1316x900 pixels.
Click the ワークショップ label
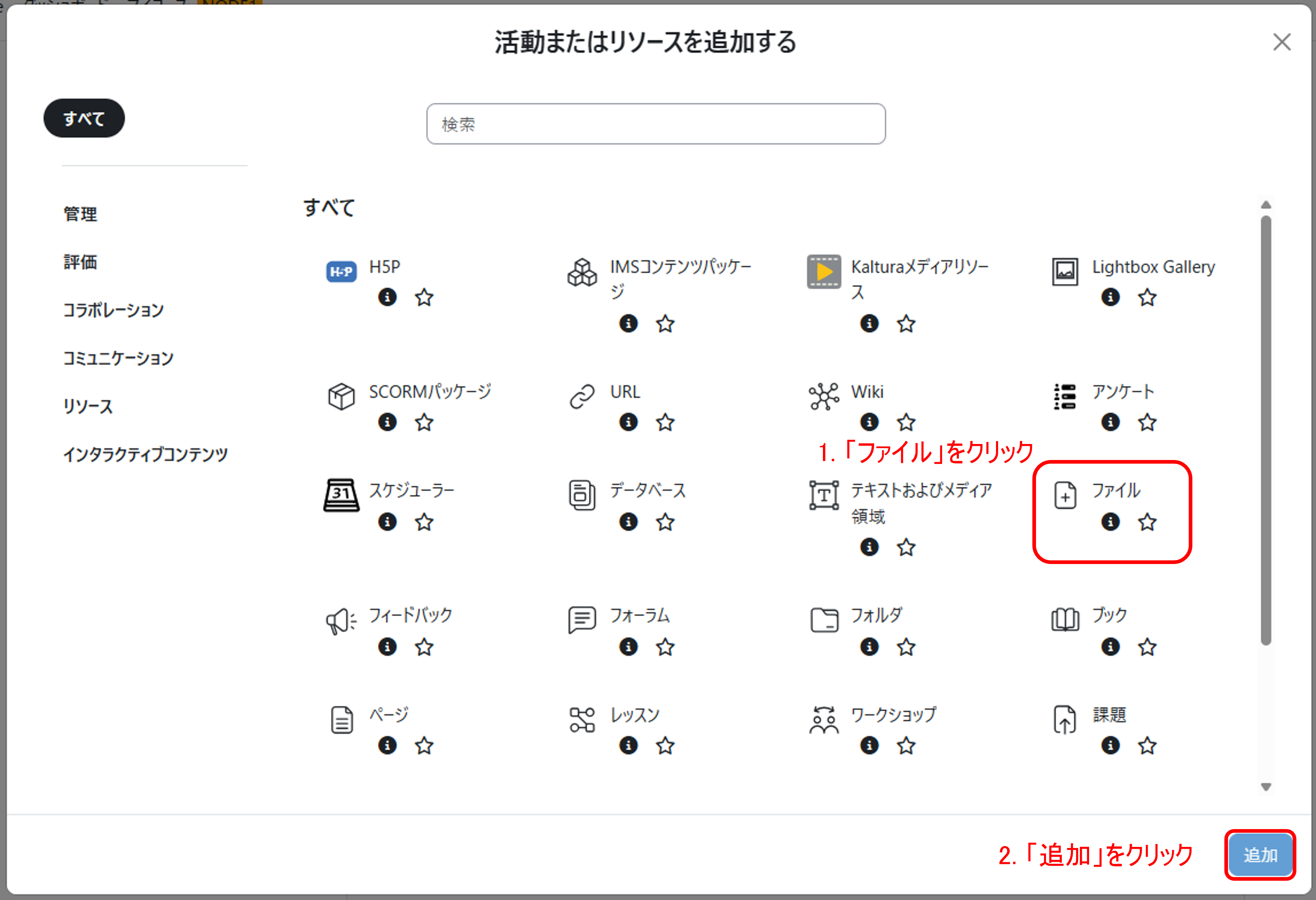coord(893,715)
